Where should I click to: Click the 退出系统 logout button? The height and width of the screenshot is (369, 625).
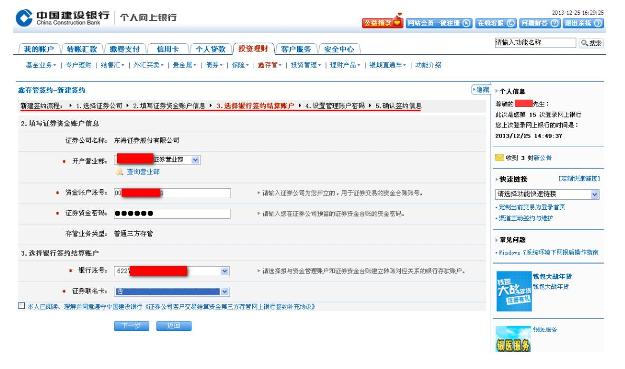(583, 23)
